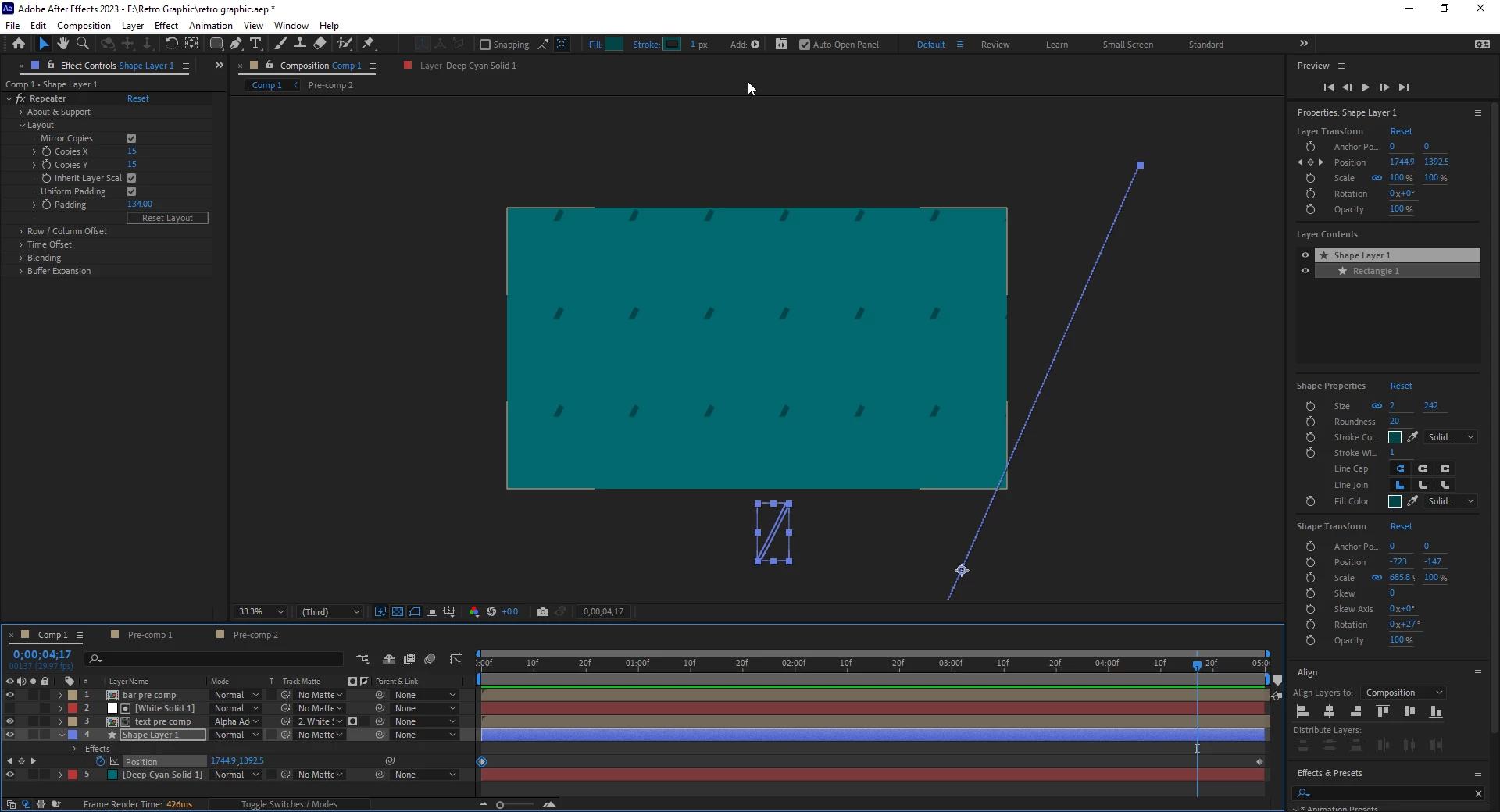Uncheck Auto-Open Panel checkbox

[x=805, y=45]
